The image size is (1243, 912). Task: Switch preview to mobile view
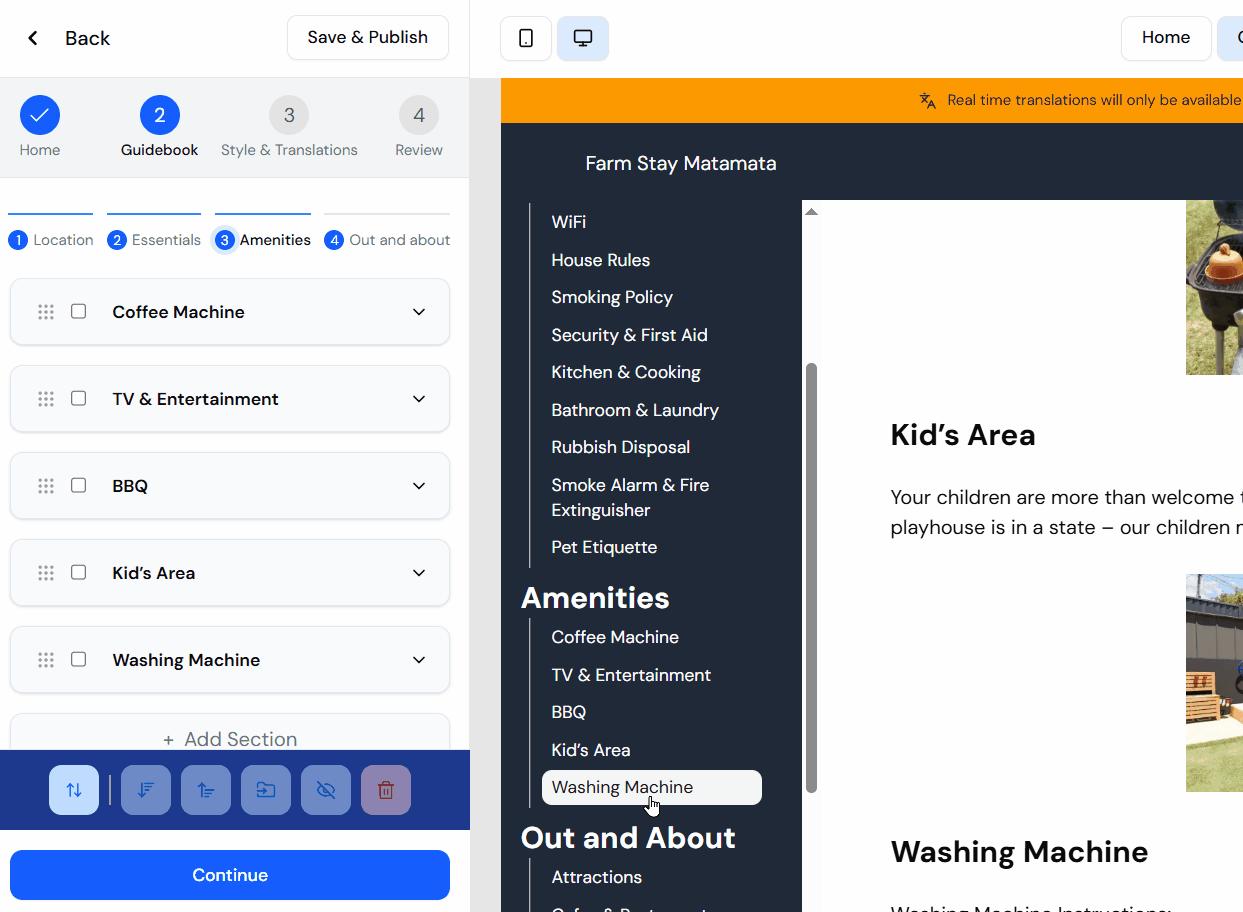tap(525, 37)
